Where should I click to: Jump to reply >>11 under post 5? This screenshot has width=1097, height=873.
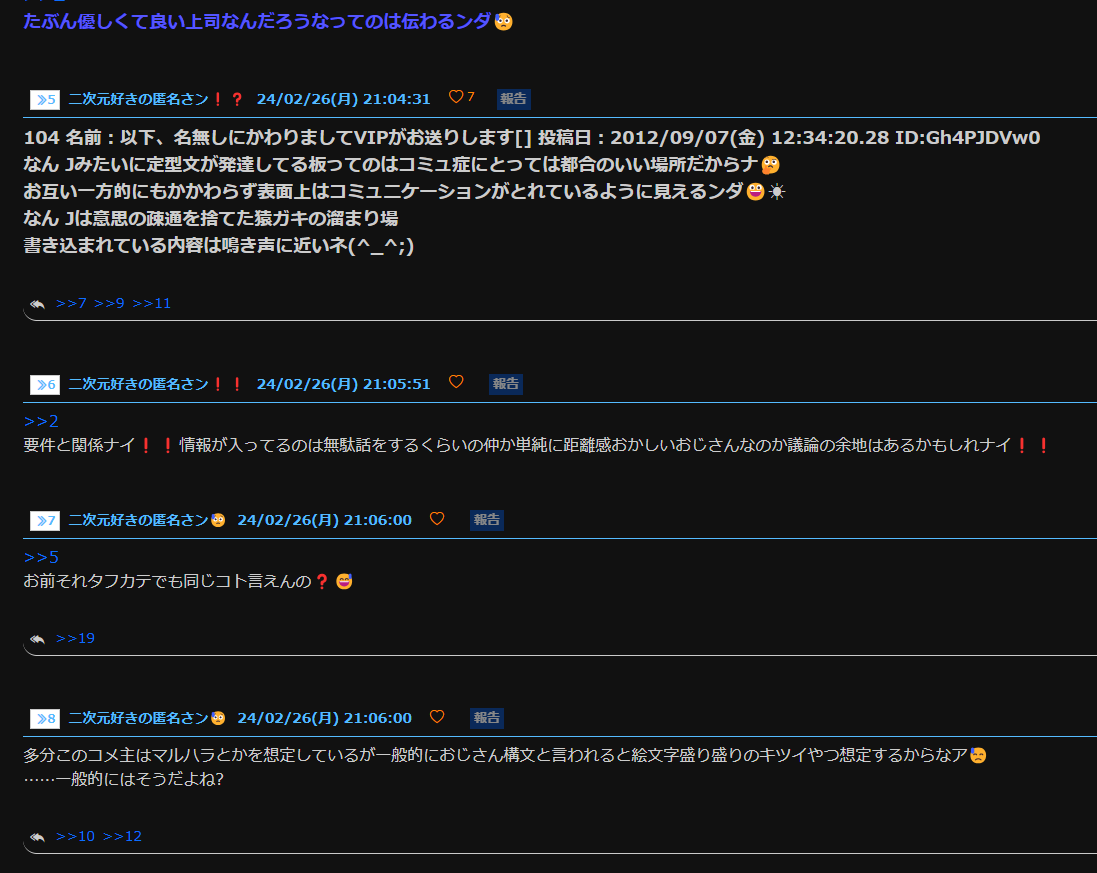(x=151, y=304)
